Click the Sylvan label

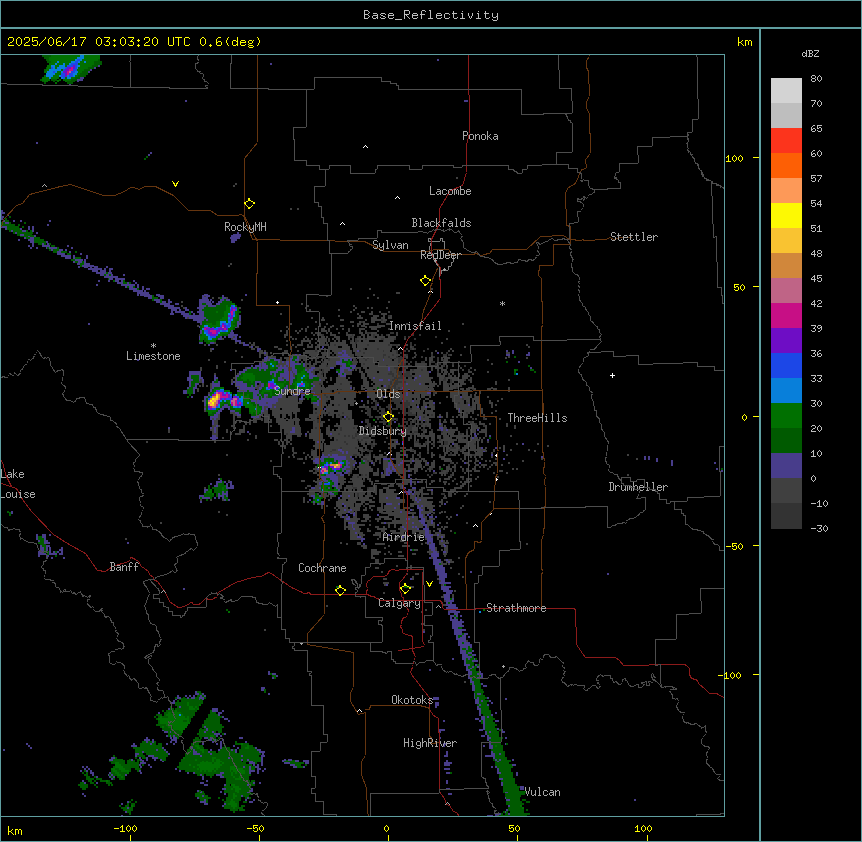click(x=390, y=245)
